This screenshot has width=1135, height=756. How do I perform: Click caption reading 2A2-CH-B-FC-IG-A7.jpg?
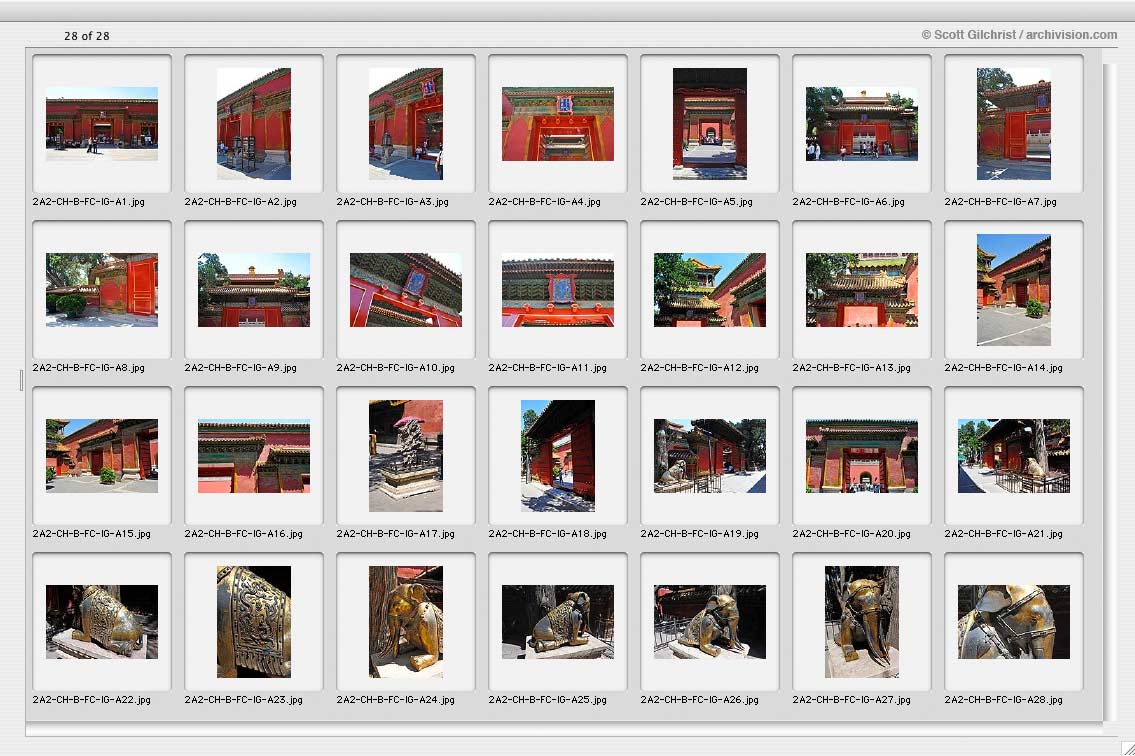pyautogui.click(x=1000, y=202)
